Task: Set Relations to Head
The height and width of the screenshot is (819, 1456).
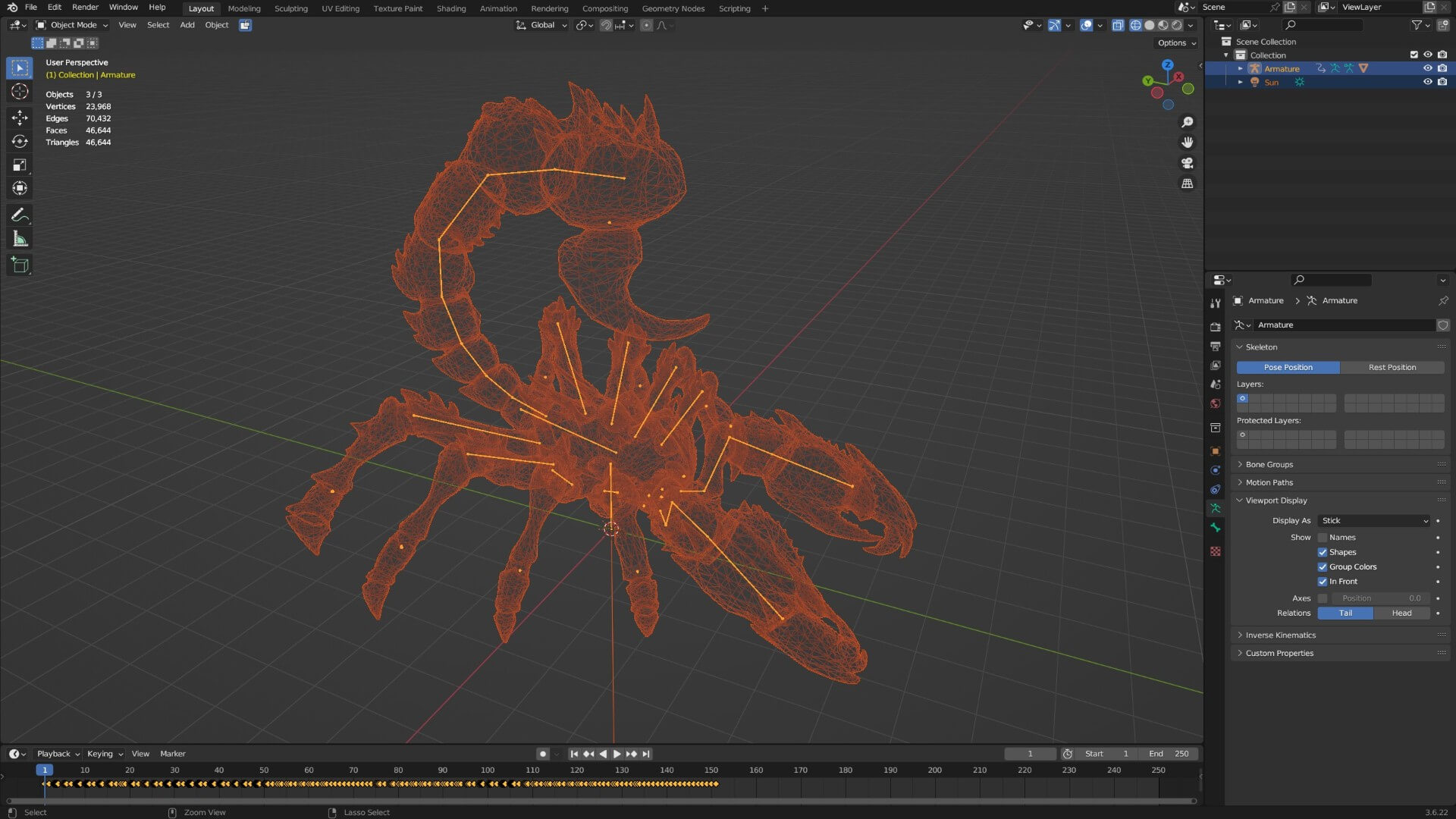Action: 1401,613
